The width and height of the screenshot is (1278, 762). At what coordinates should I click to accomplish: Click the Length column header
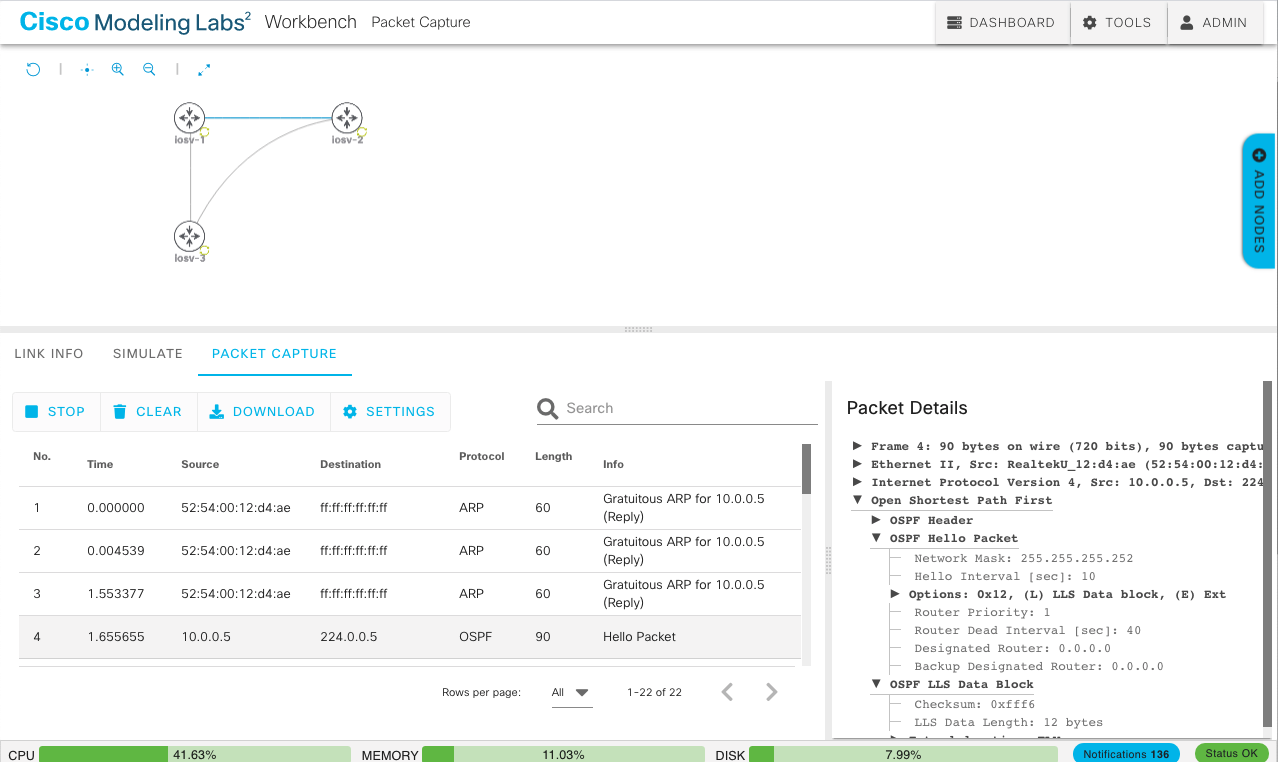[553, 456]
